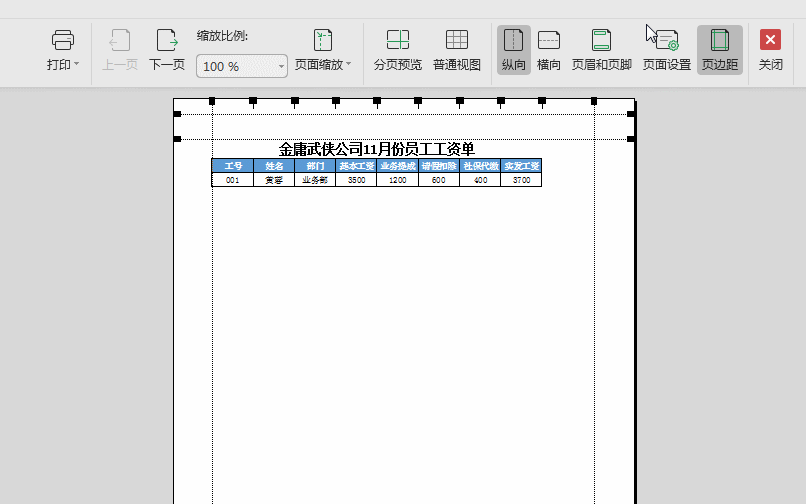Open the Print dropdown arrow

pos(77,64)
